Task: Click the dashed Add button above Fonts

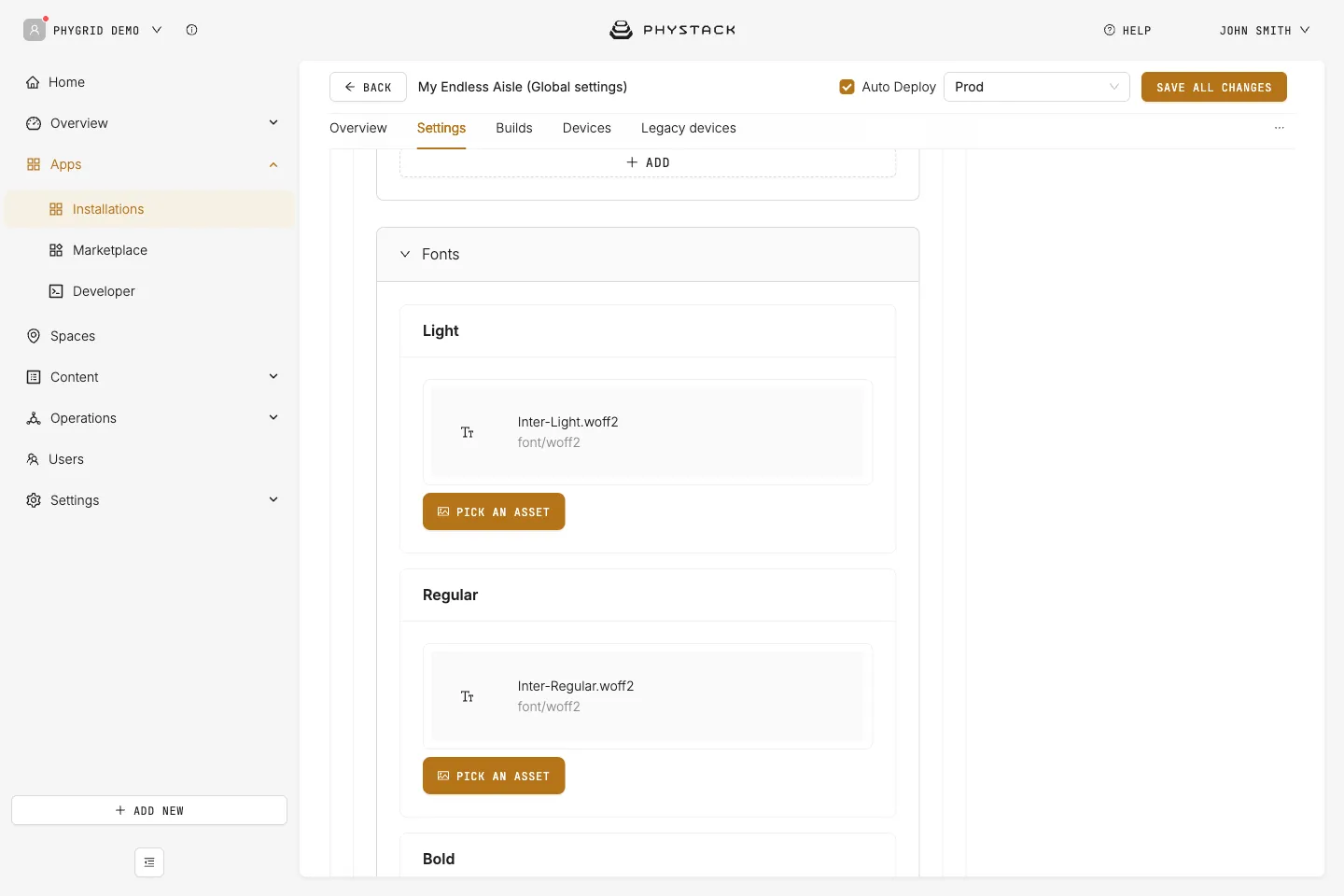Action: click(x=648, y=162)
